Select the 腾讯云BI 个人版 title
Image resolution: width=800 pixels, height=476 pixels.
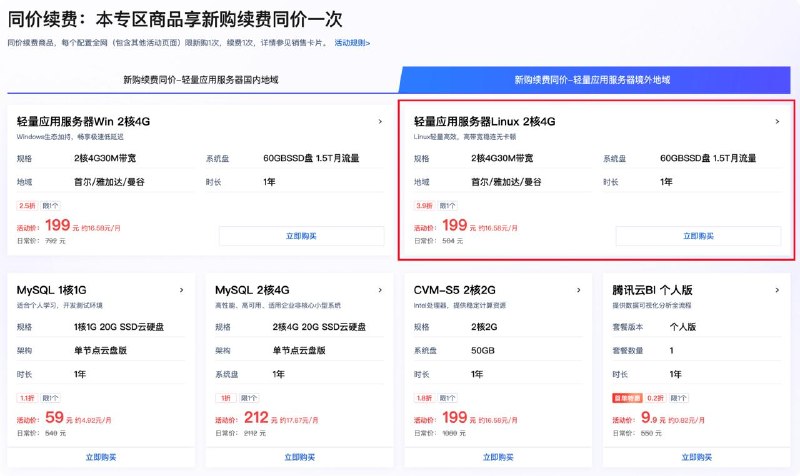pyautogui.click(x=652, y=290)
